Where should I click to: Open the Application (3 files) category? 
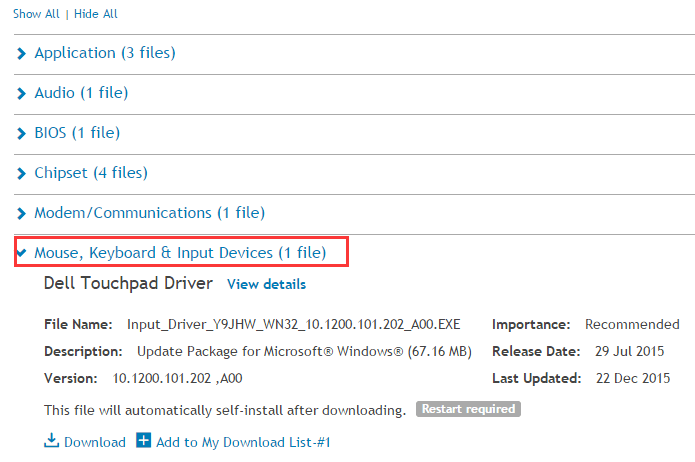click(105, 53)
